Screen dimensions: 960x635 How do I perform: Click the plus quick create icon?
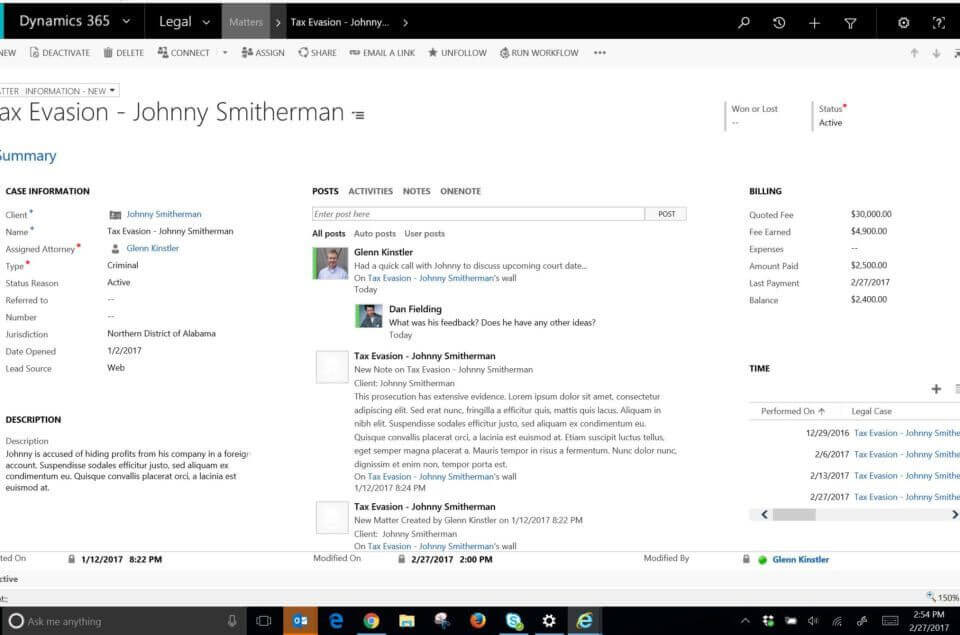814,22
